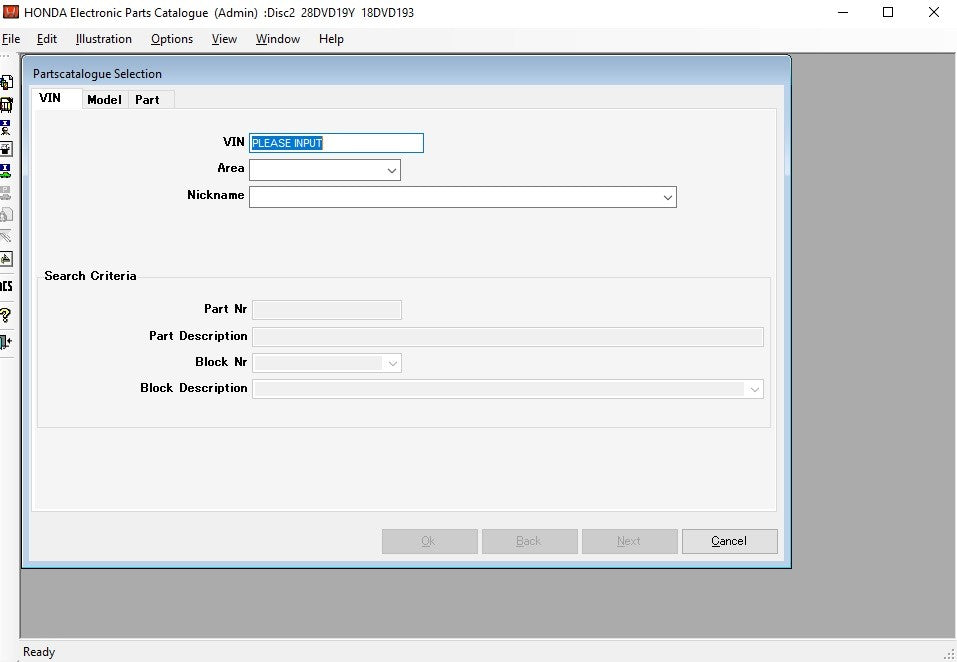The height and width of the screenshot is (662, 957).
Task: Click the VIN input field
Action: point(336,143)
